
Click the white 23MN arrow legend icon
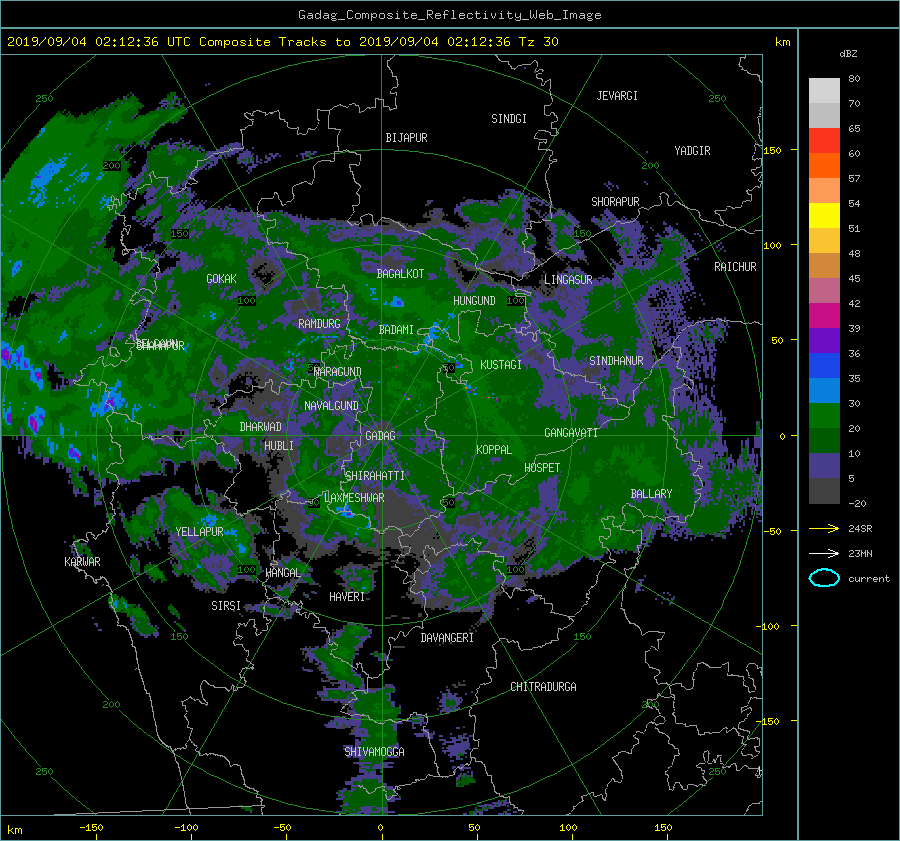(x=824, y=553)
